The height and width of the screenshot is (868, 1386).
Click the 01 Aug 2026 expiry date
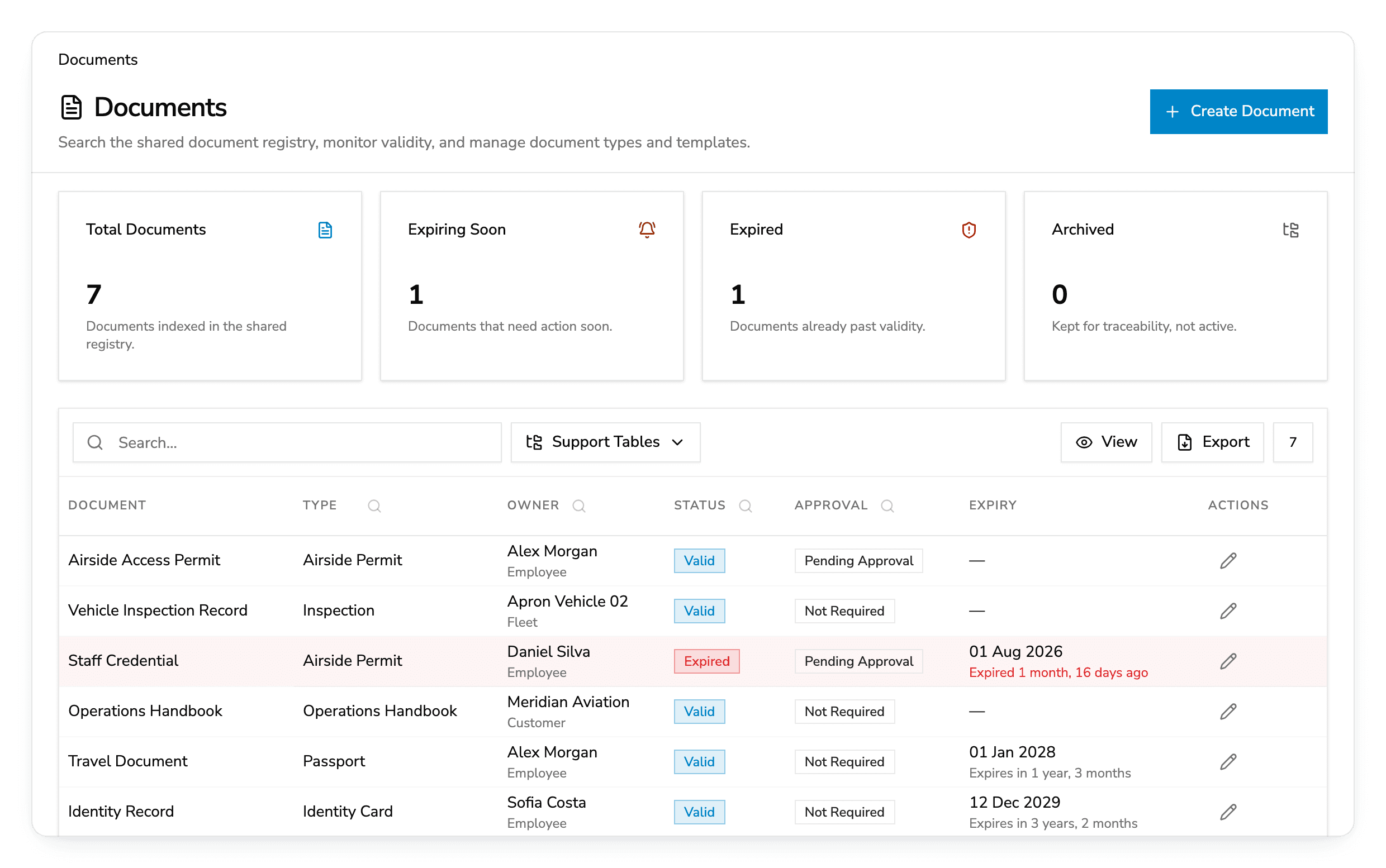click(1015, 652)
